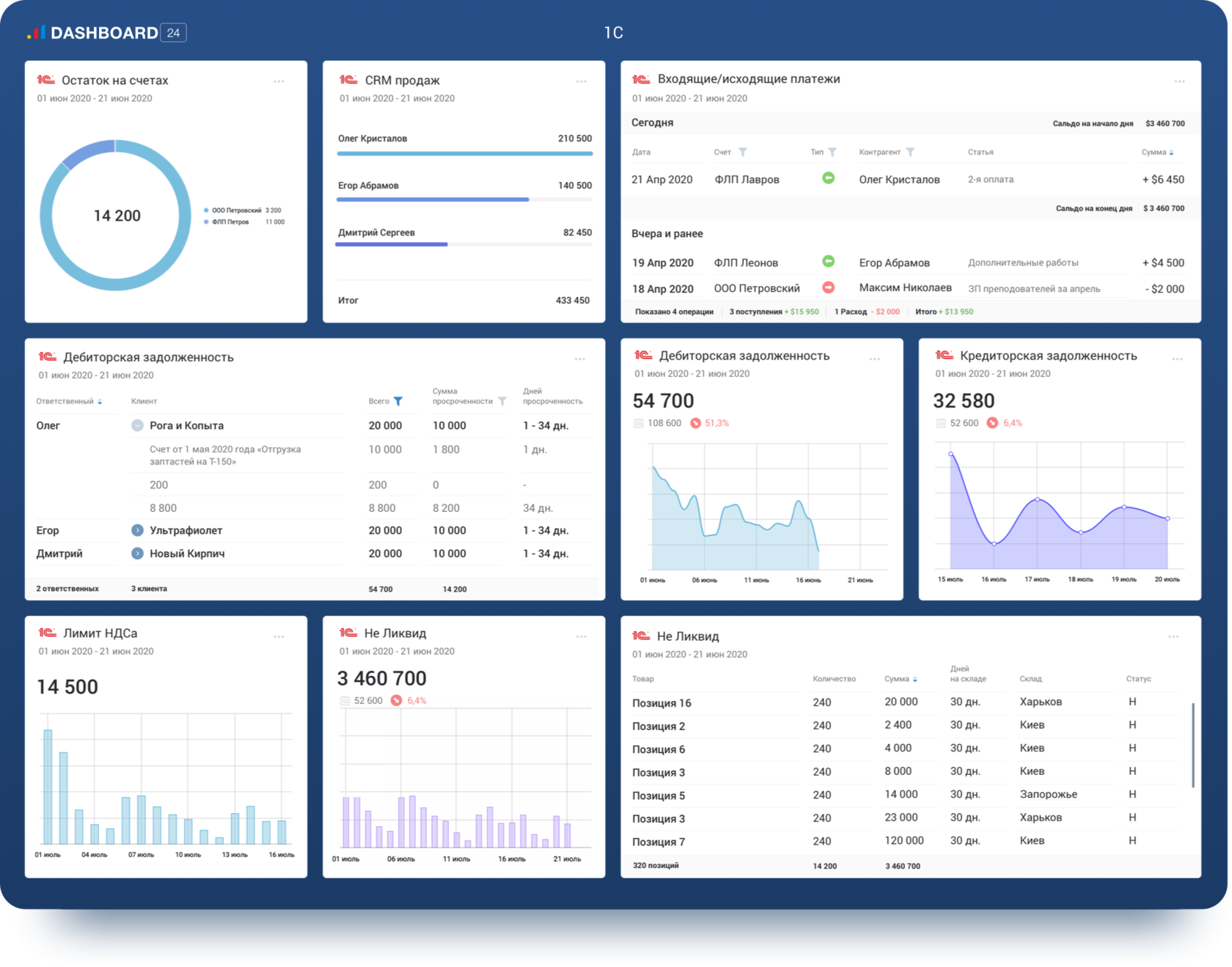Click filter icon for Сумма просроченности
The width and height of the screenshot is (1232, 967).
click(502, 401)
